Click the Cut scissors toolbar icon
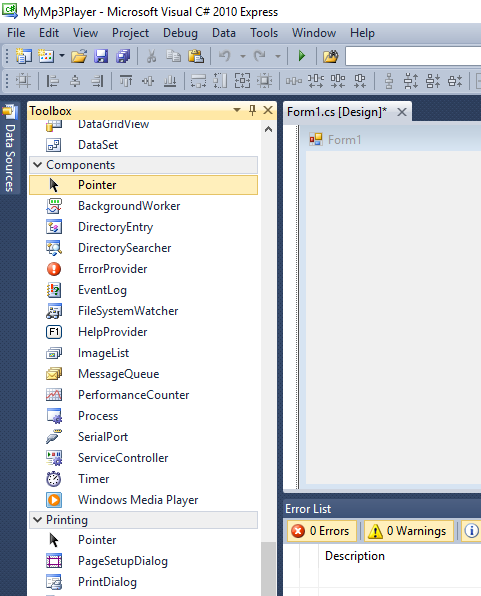 (151, 56)
